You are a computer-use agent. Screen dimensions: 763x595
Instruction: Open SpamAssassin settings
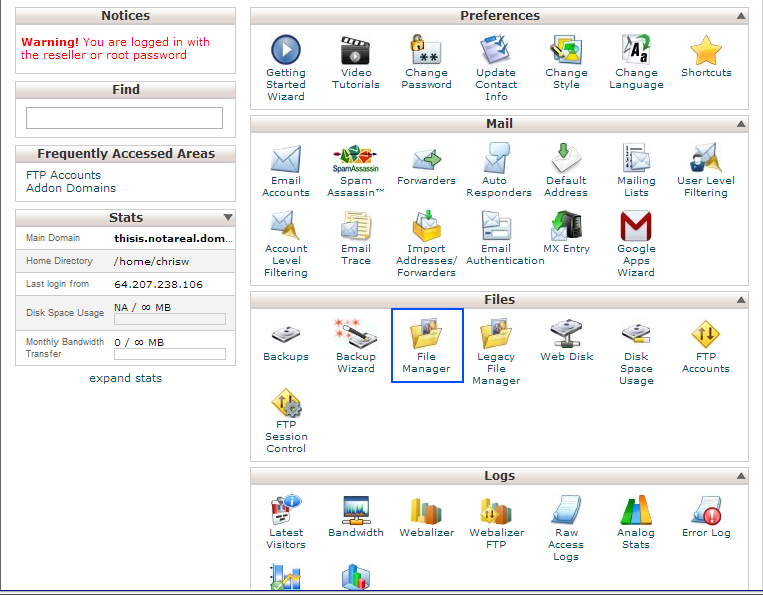tap(356, 171)
